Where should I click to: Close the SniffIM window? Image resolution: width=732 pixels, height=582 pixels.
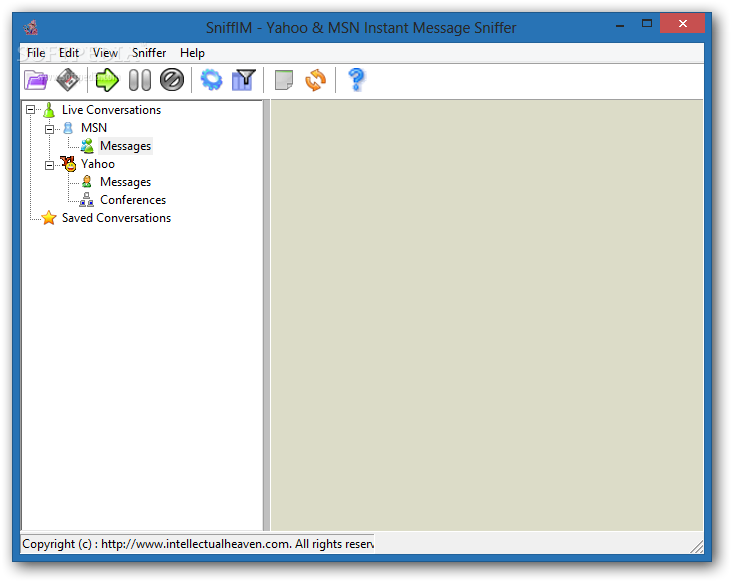(683, 23)
